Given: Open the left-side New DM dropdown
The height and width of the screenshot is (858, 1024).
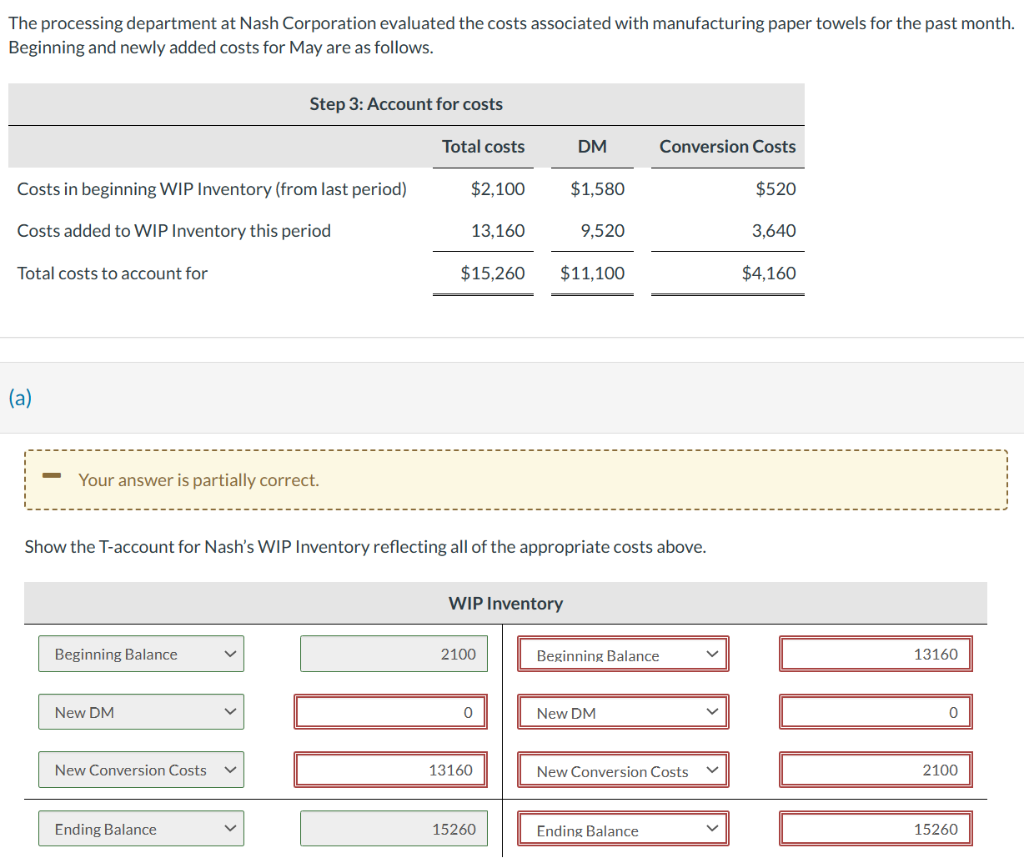Looking at the screenshot, I should click(141, 712).
